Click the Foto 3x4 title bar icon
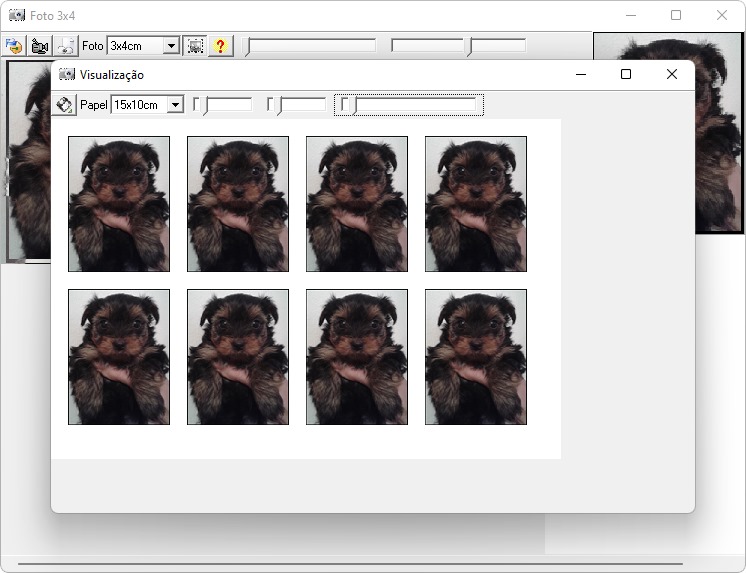The width and height of the screenshot is (746, 573). tap(17, 16)
